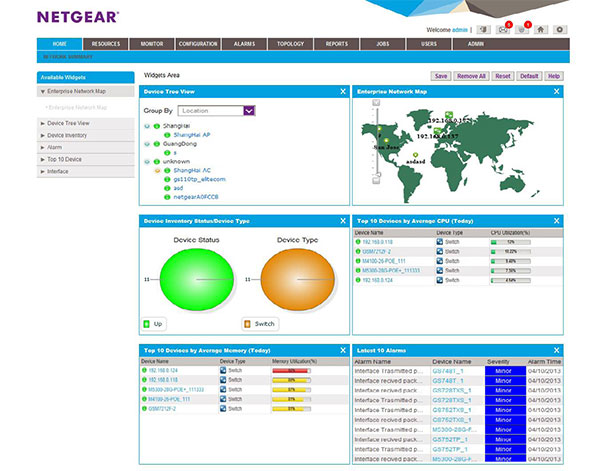The width and height of the screenshot is (600, 471).
Task: Collapse the ShangHai location group
Action: coord(147,126)
